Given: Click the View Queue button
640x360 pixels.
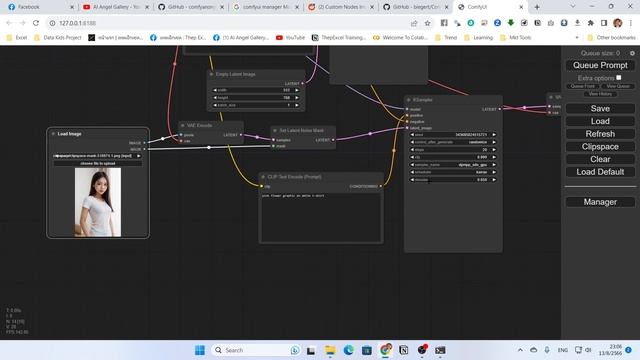Looking at the screenshot, I should pyautogui.click(x=618, y=86).
